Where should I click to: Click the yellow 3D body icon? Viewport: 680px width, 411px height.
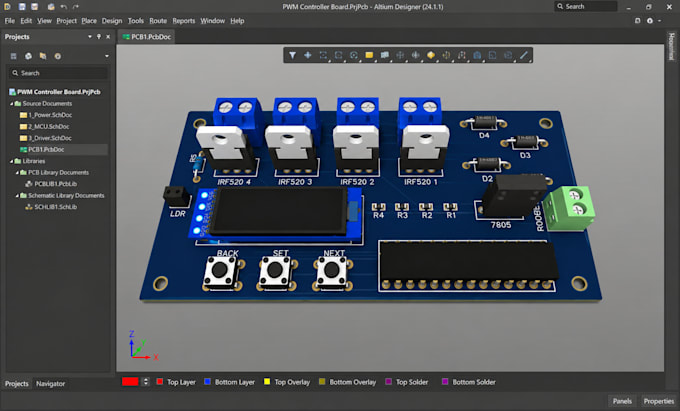[x=431, y=55]
